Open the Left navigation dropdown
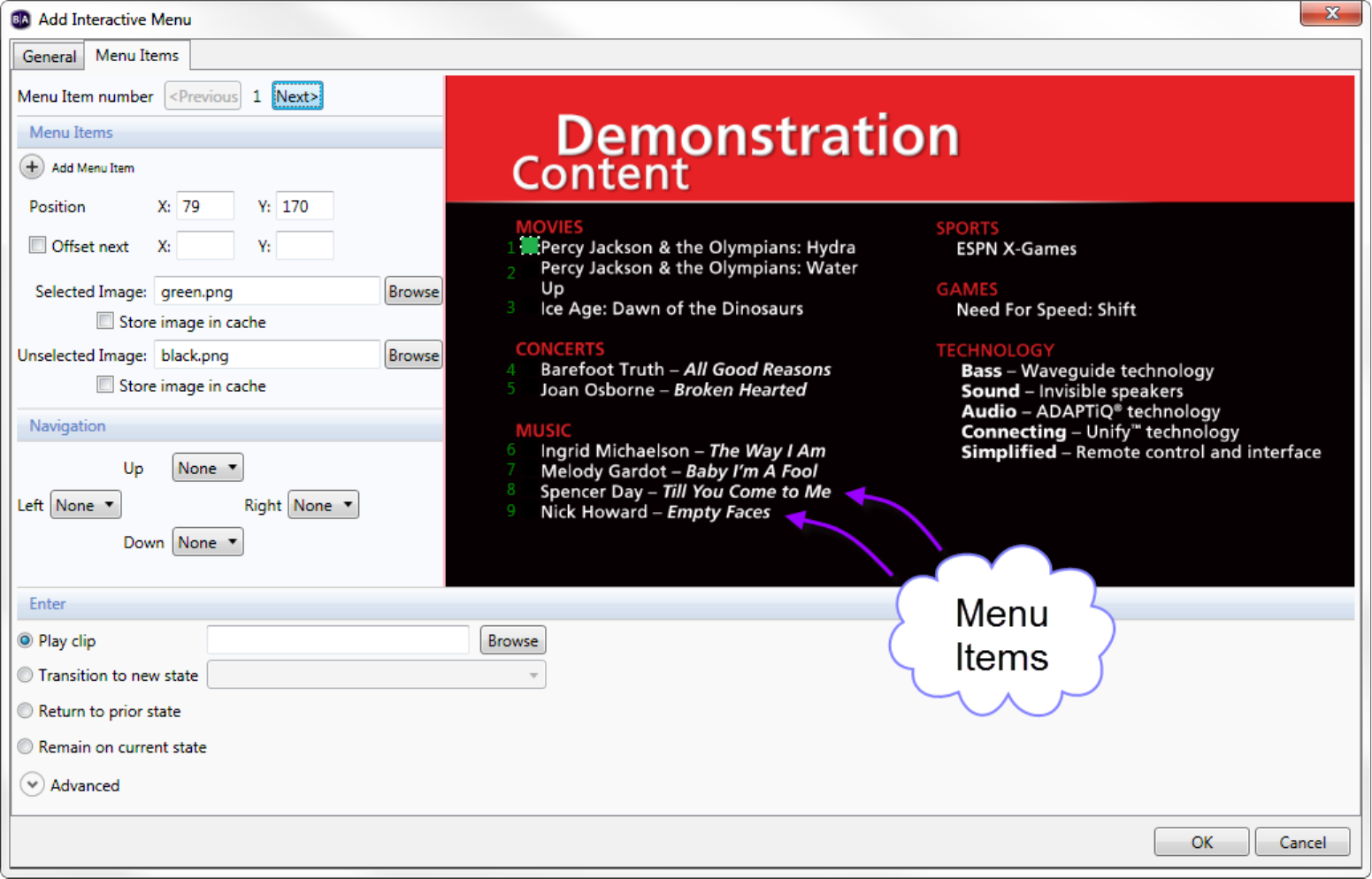This screenshot has height=879, width=1372. 86,505
